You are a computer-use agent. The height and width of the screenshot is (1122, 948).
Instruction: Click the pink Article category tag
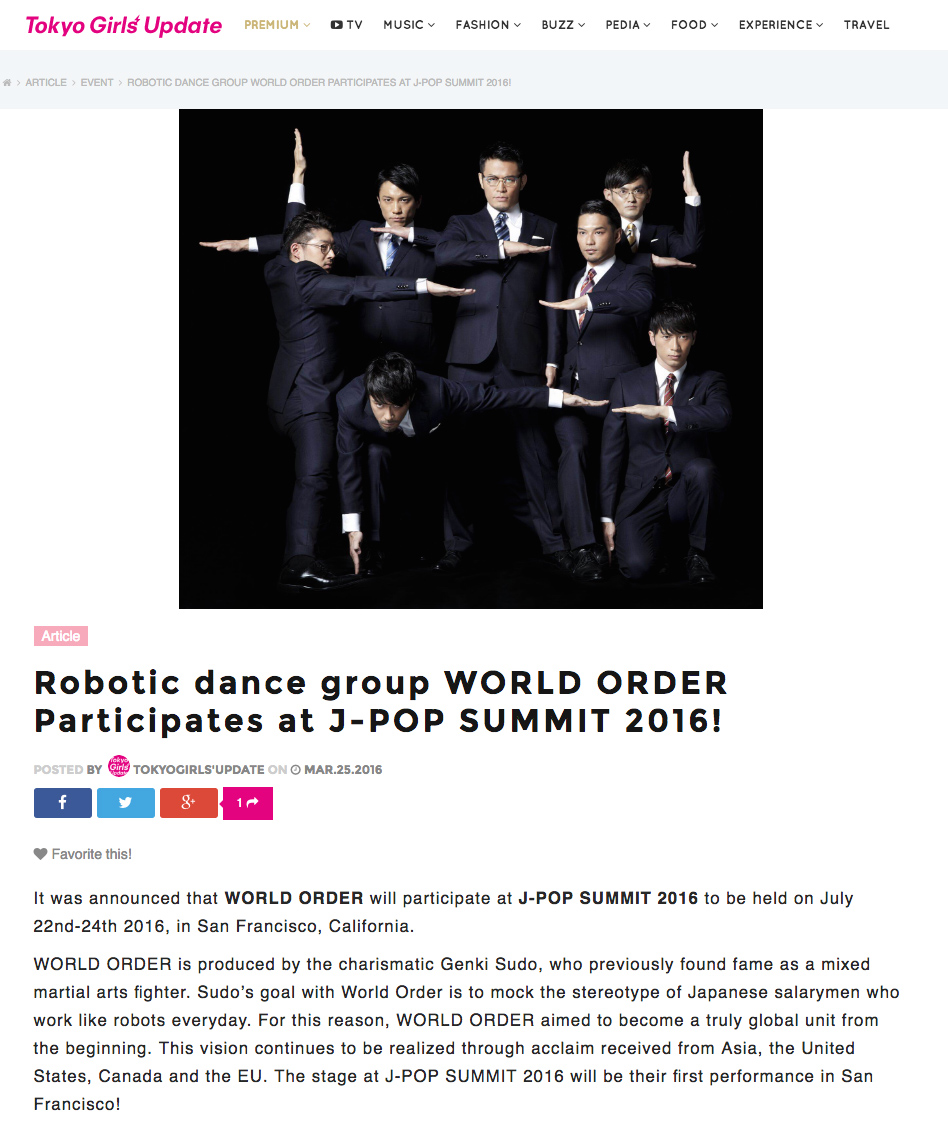pyautogui.click(x=61, y=636)
